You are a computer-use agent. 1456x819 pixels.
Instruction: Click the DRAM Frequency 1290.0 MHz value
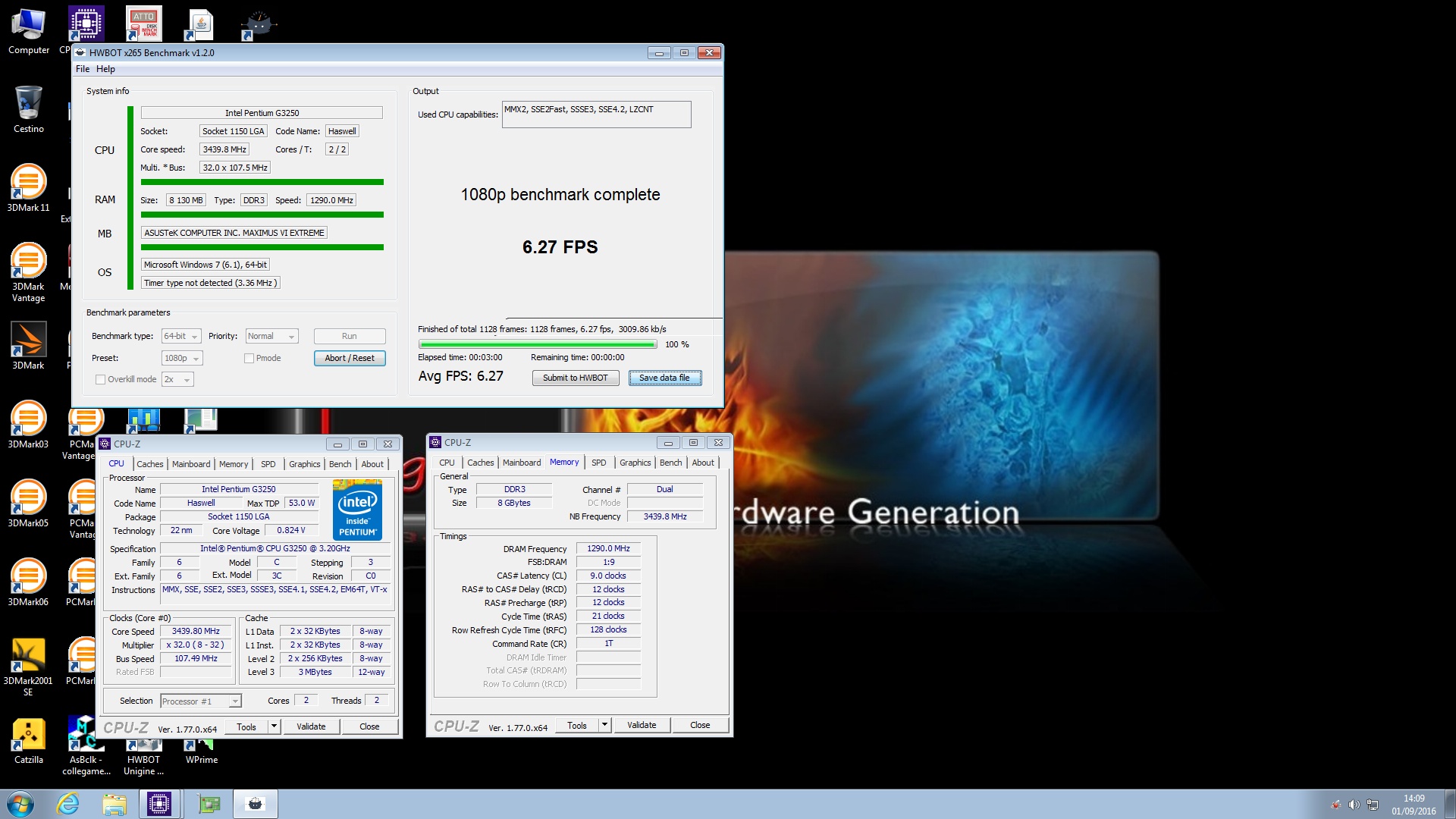pyautogui.click(x=608, y=548)
